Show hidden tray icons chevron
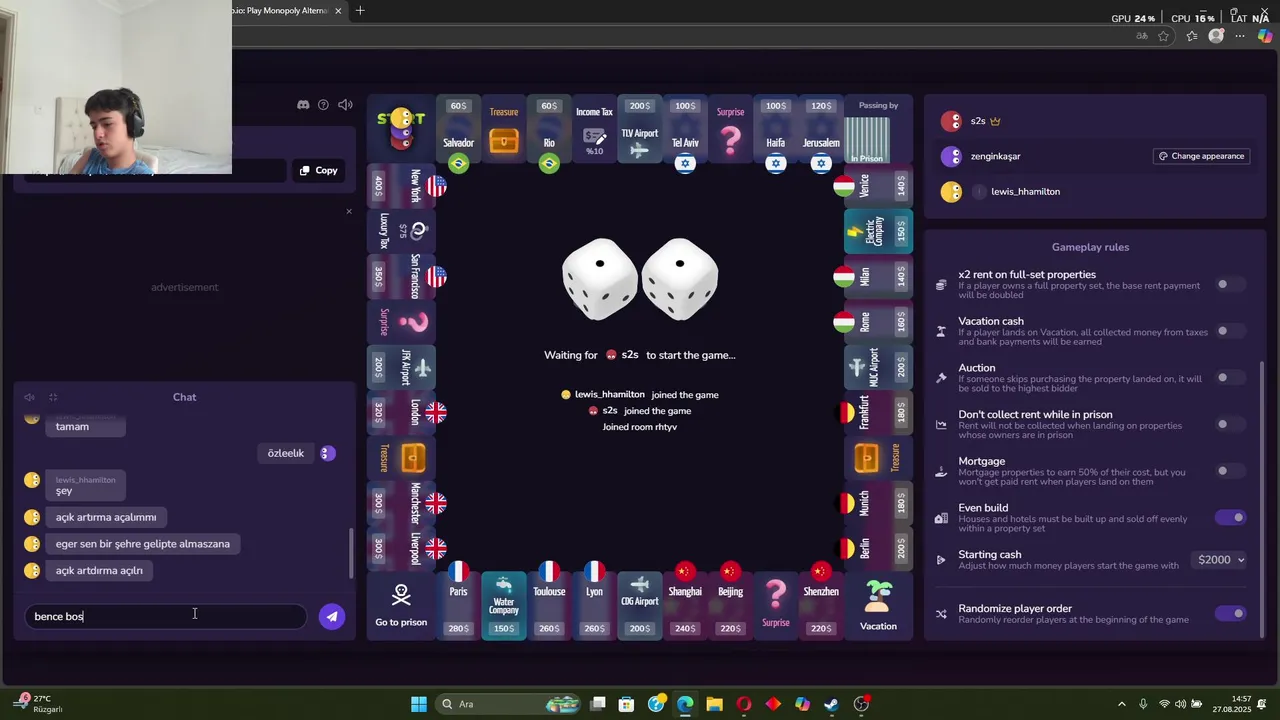This screenshot has height=720, width=1280. point(1121,704)
